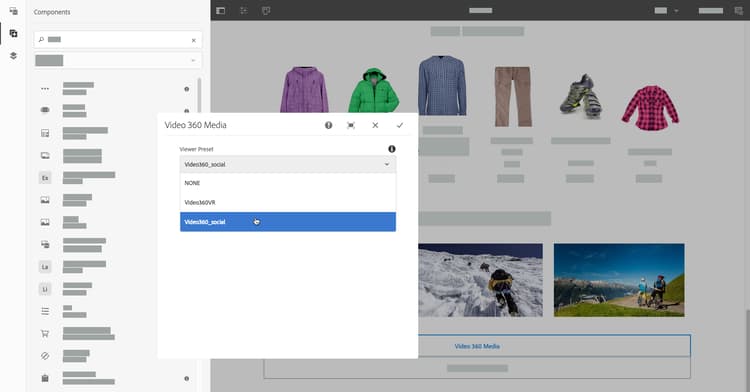Open the dialog help icon

click(328, 125)
